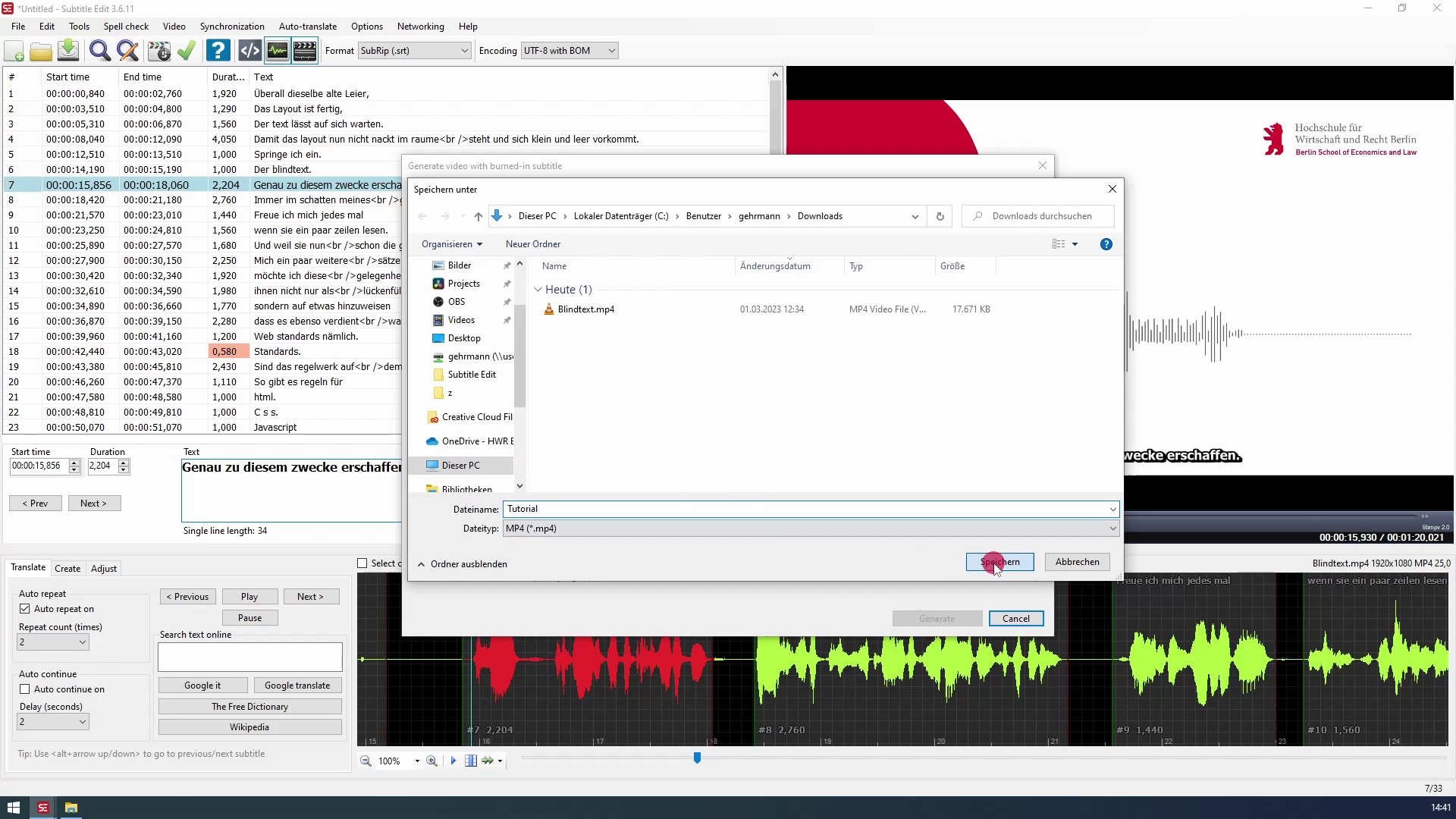This screenshot has width=1456, height=819.
Task: Toggle the waveform display icon
Action: pyautogui.click(x=278, y=51)
